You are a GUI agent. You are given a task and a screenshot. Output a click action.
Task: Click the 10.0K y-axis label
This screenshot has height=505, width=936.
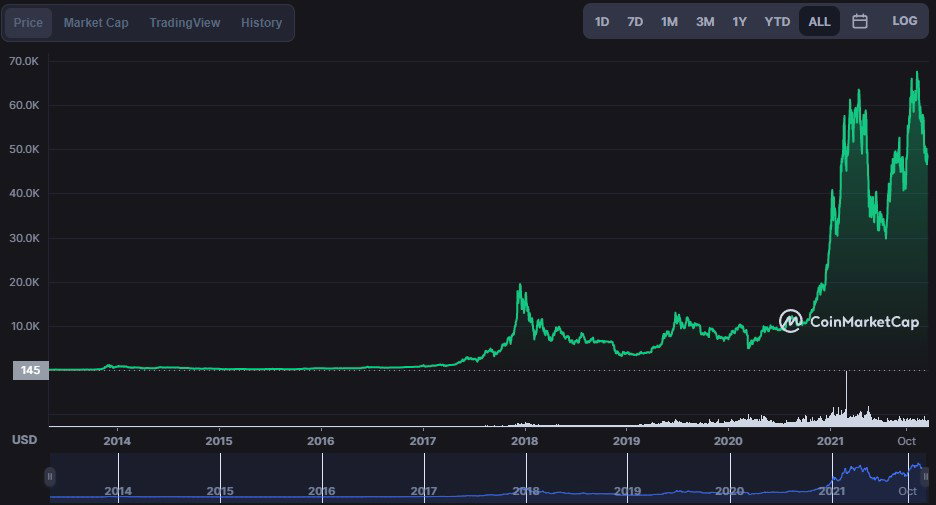pyautogui.click(x=24, y=326)
